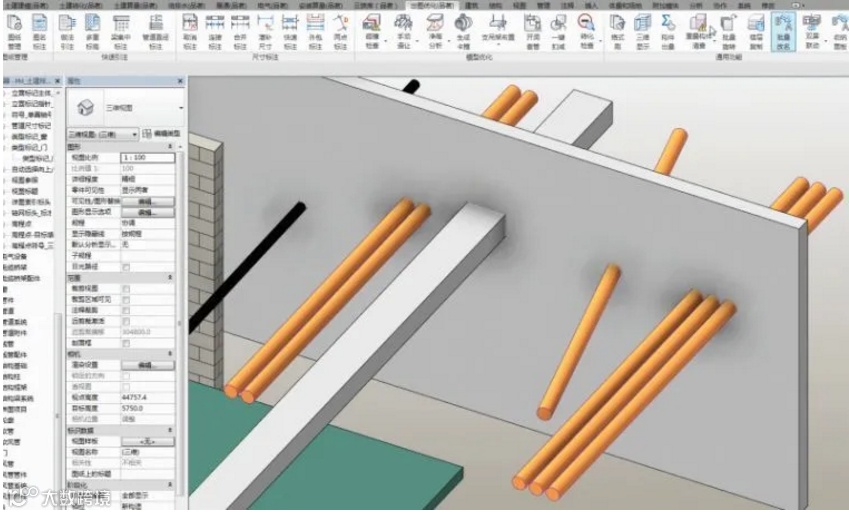Click 编辑 button for 可见性/图形替换
Image resolution: width=849 pixels, height=514 pixels.
point(148,201)
